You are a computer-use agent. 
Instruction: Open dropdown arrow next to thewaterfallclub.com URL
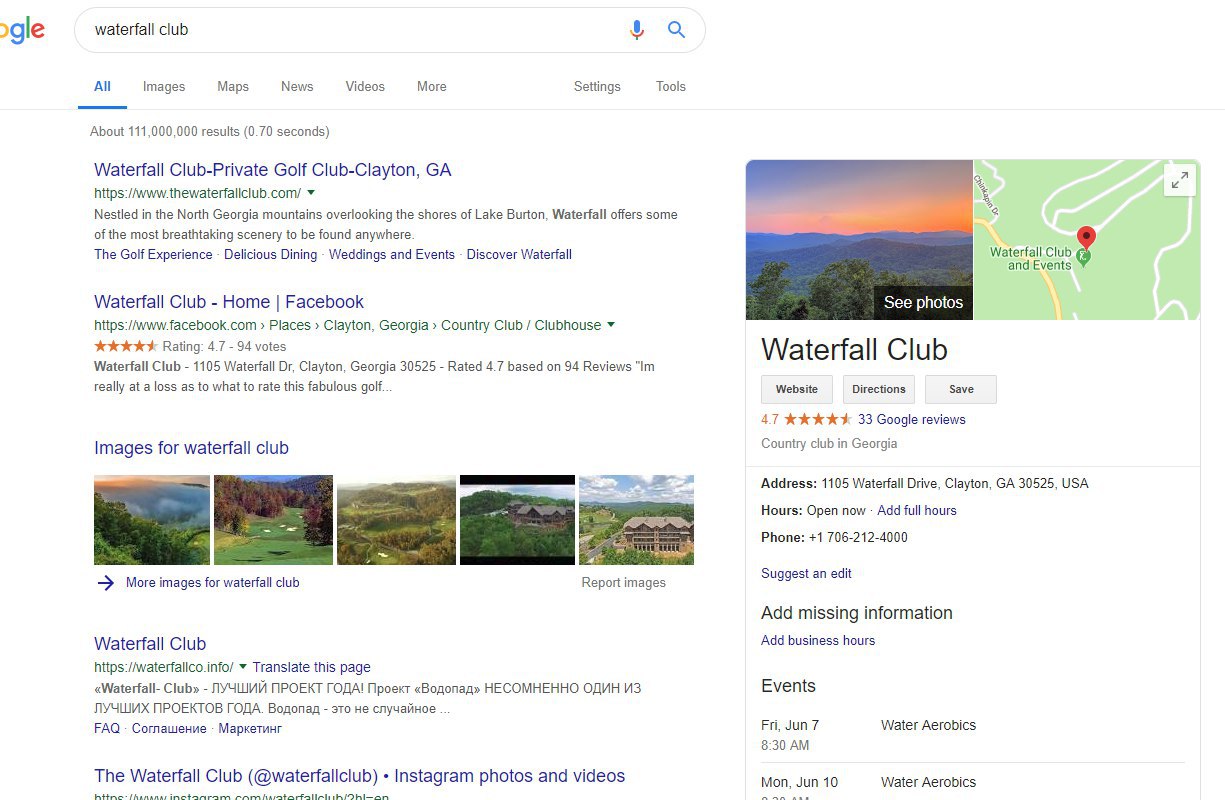point(311,193)
